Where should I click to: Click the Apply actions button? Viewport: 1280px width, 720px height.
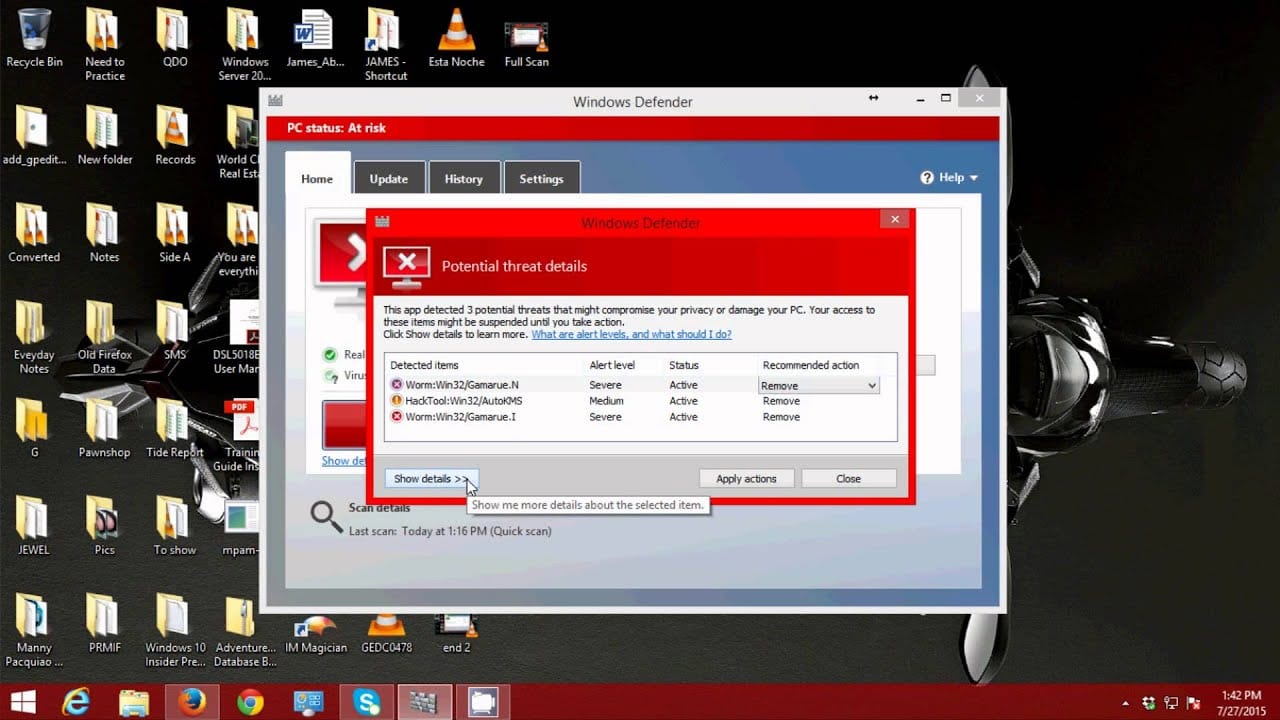tap(746, 479)
